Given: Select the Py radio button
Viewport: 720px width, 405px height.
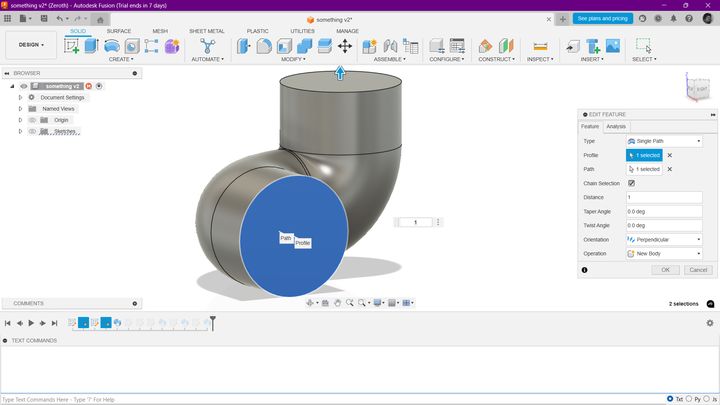Looking at the screenshot, I should click(689, 399).
